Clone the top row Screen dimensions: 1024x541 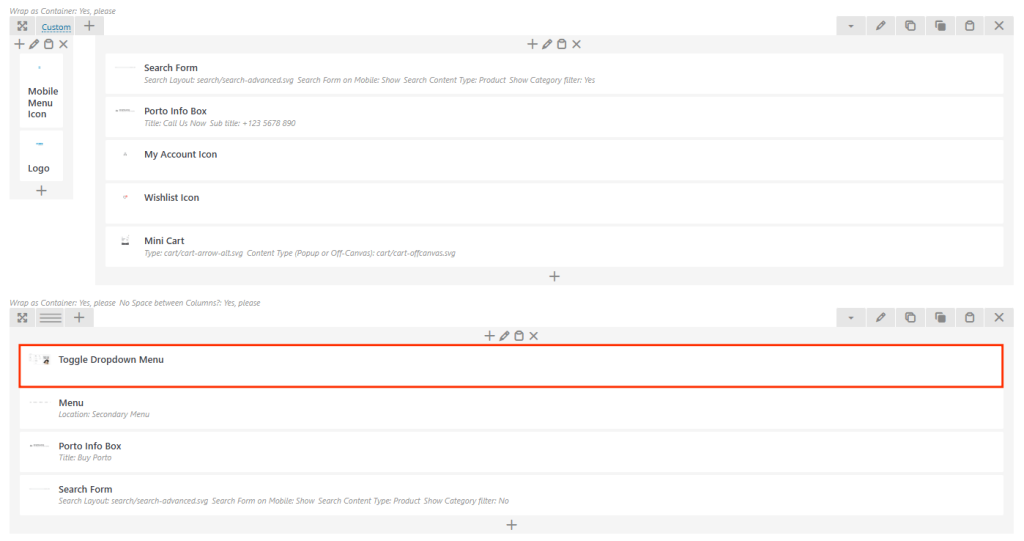pyautogui.click(x=940, y=26)
